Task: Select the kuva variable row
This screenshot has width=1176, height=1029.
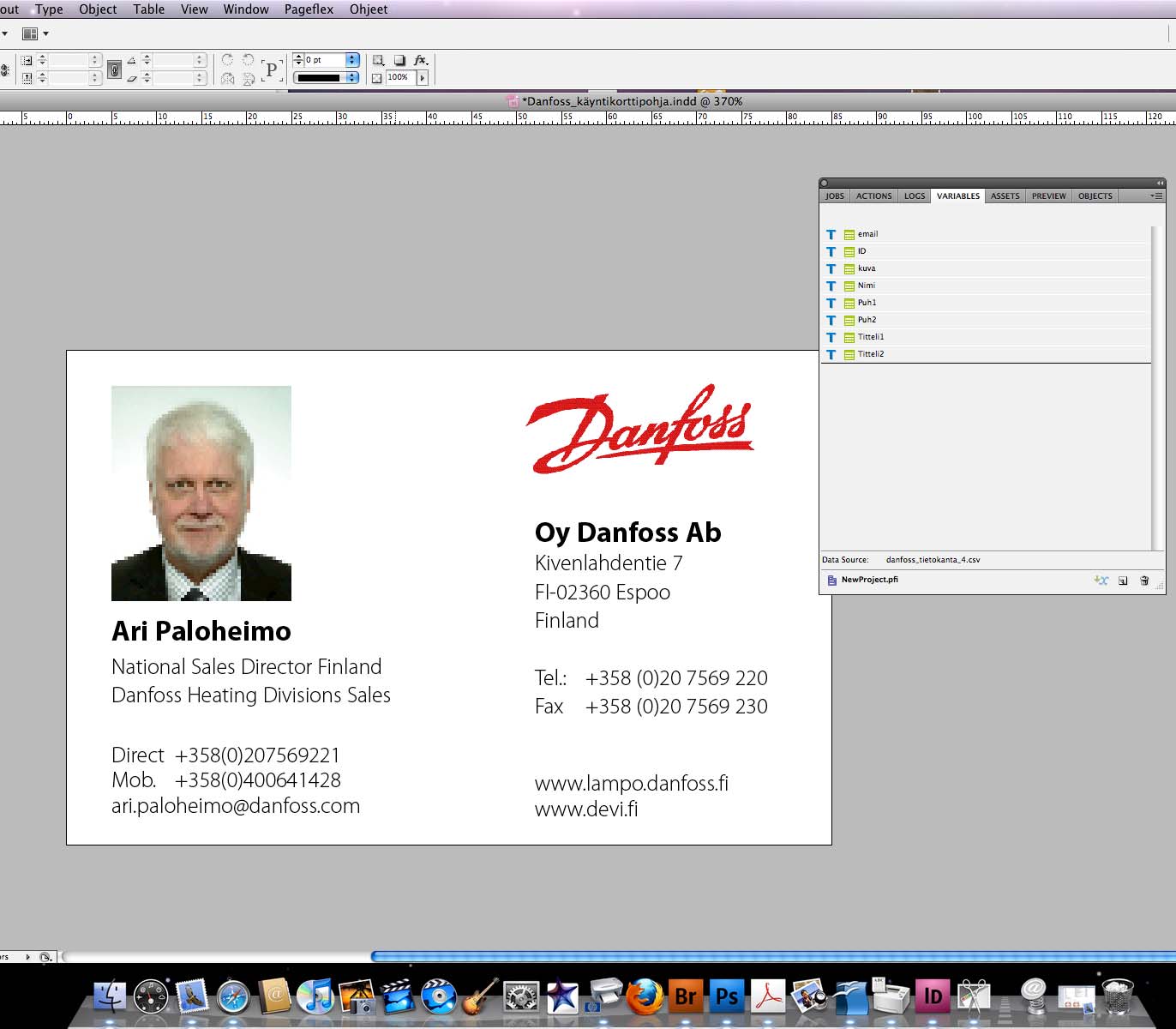Action: pyautogui.click(x=986, y=268)
